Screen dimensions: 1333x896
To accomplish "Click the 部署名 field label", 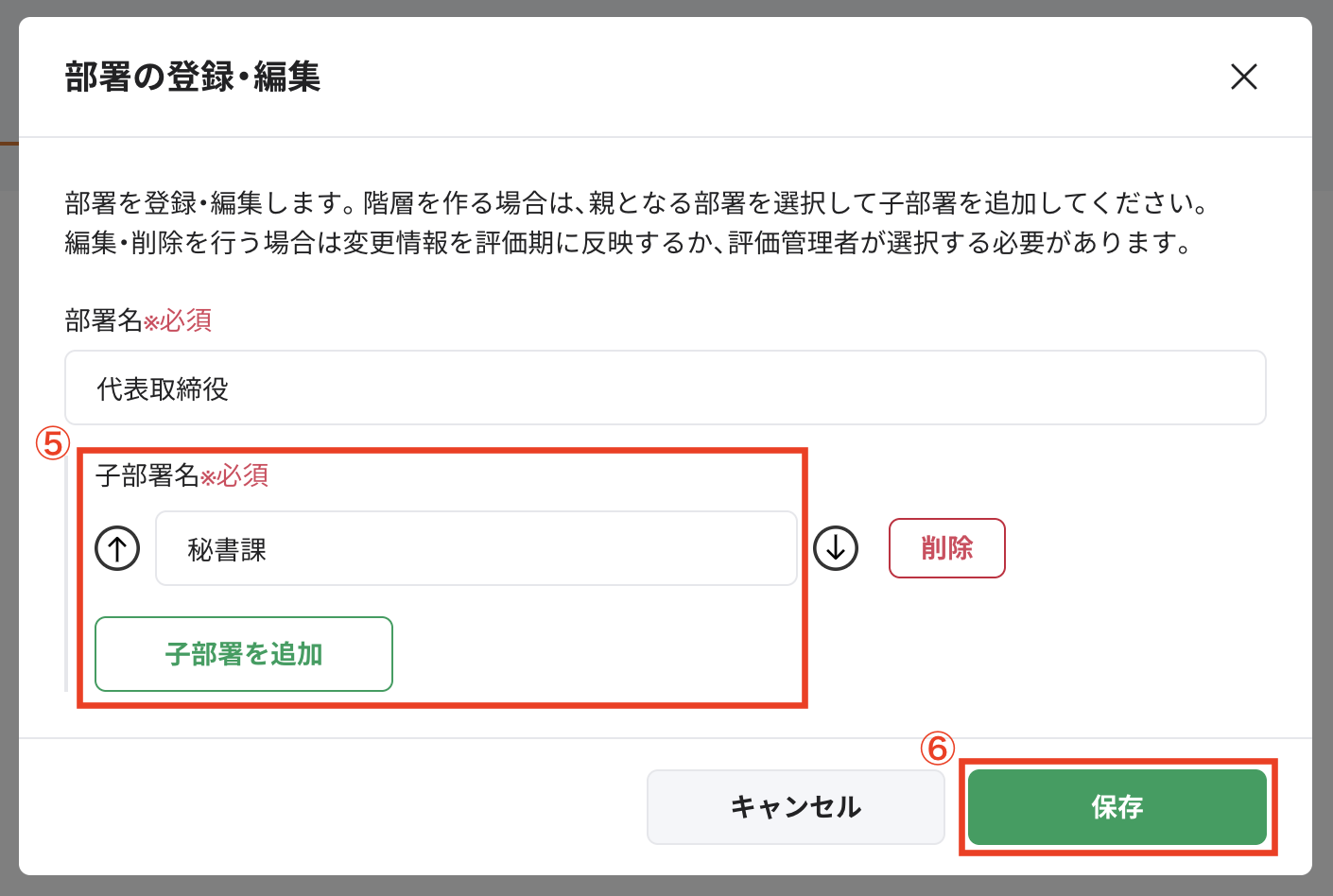I will point(103,321).
